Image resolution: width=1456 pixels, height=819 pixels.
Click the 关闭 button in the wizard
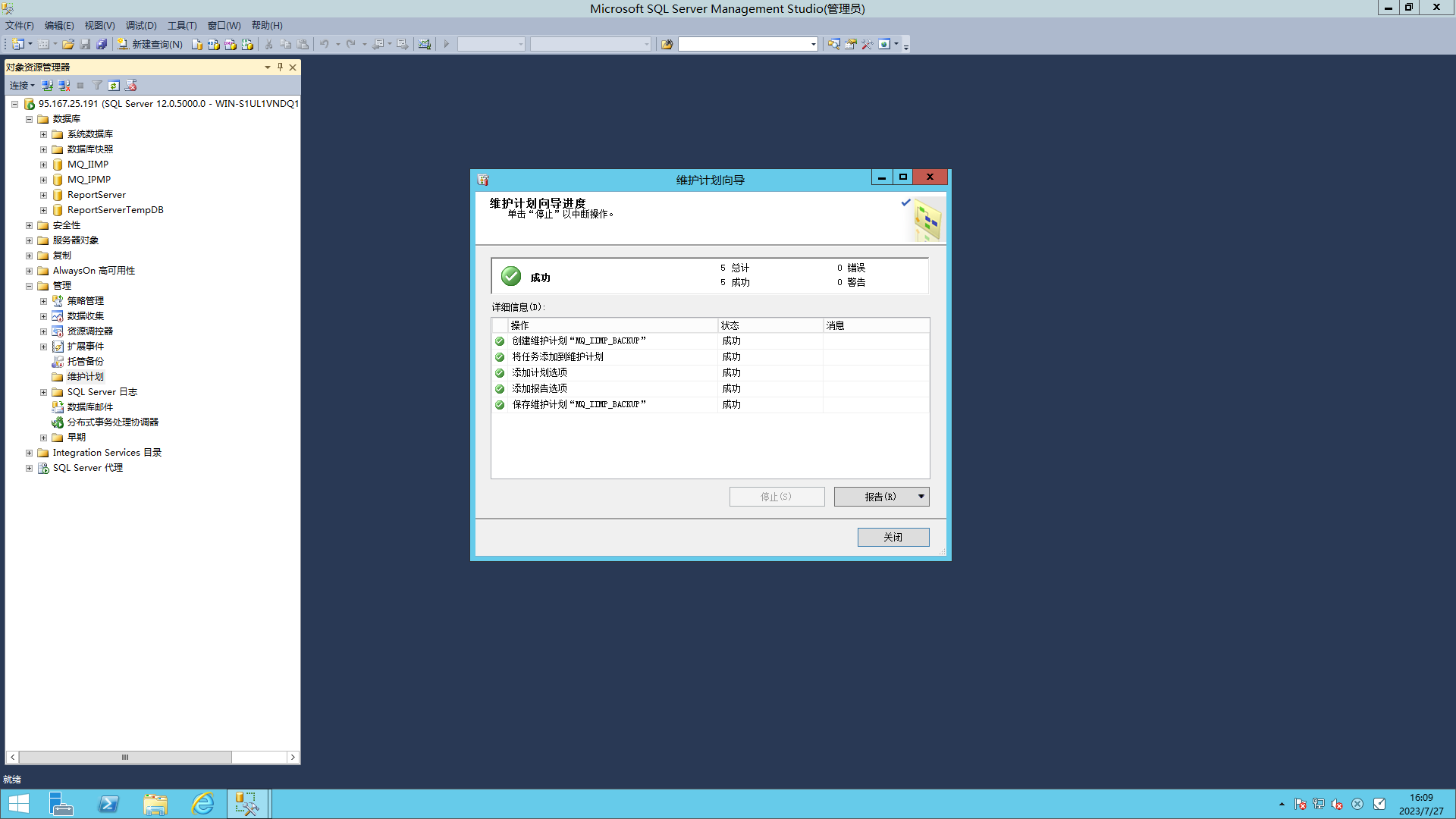coord(893,537)
